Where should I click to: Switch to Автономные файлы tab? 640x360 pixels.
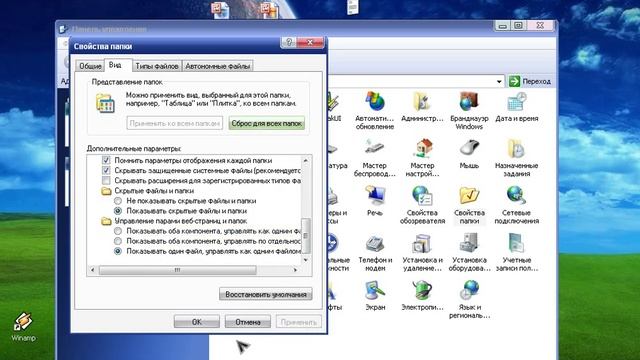pyautogui.click(x=218, y=66)
